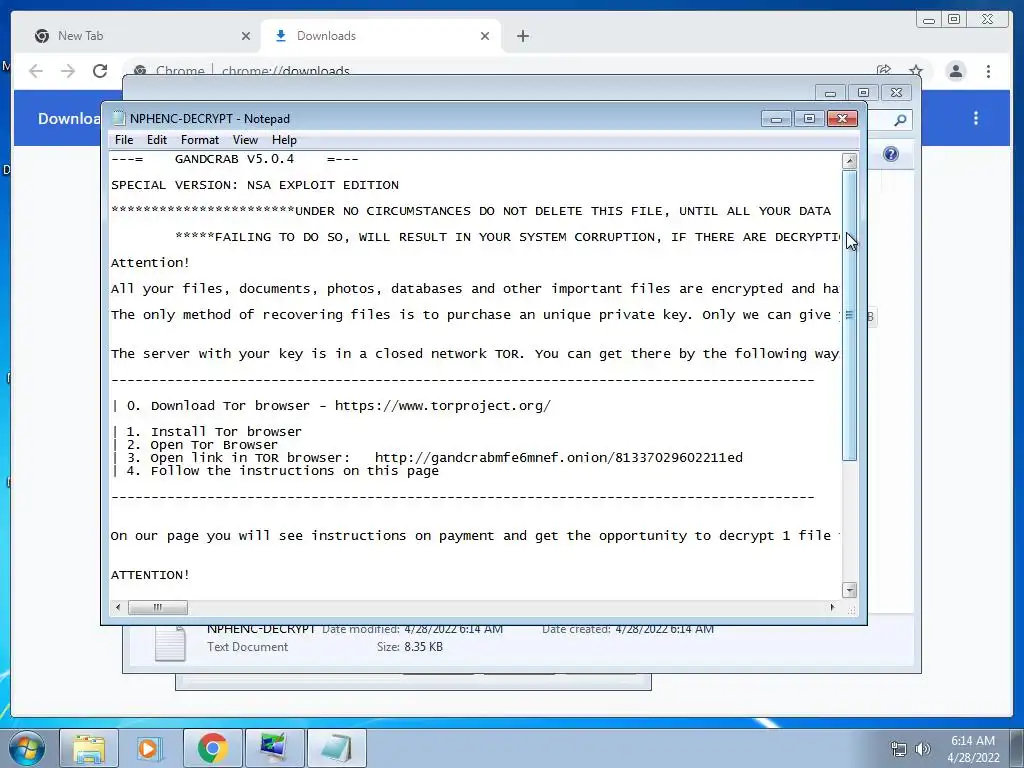This screenshot has height=768, width=1024.
Task: Click the torproject.org URL text
Action: 443,406
